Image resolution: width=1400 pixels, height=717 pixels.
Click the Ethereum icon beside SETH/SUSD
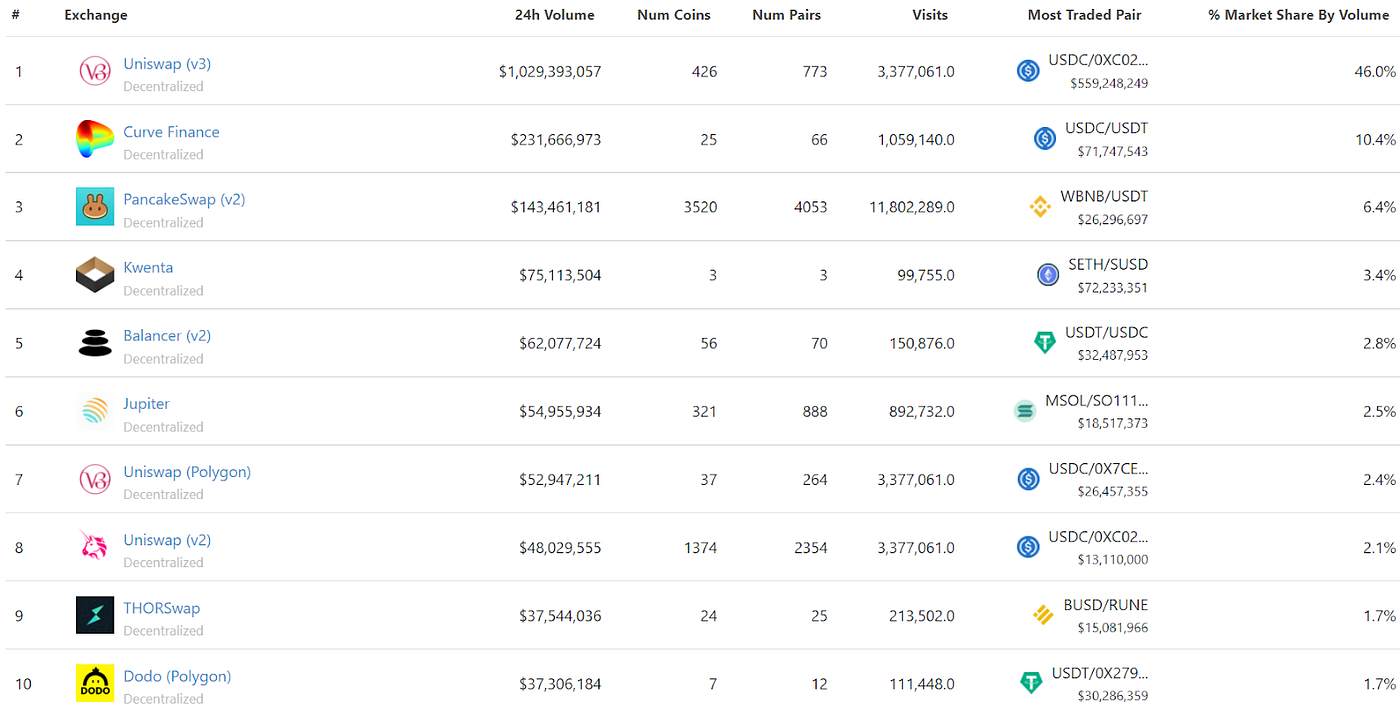tap(1048, 275)
